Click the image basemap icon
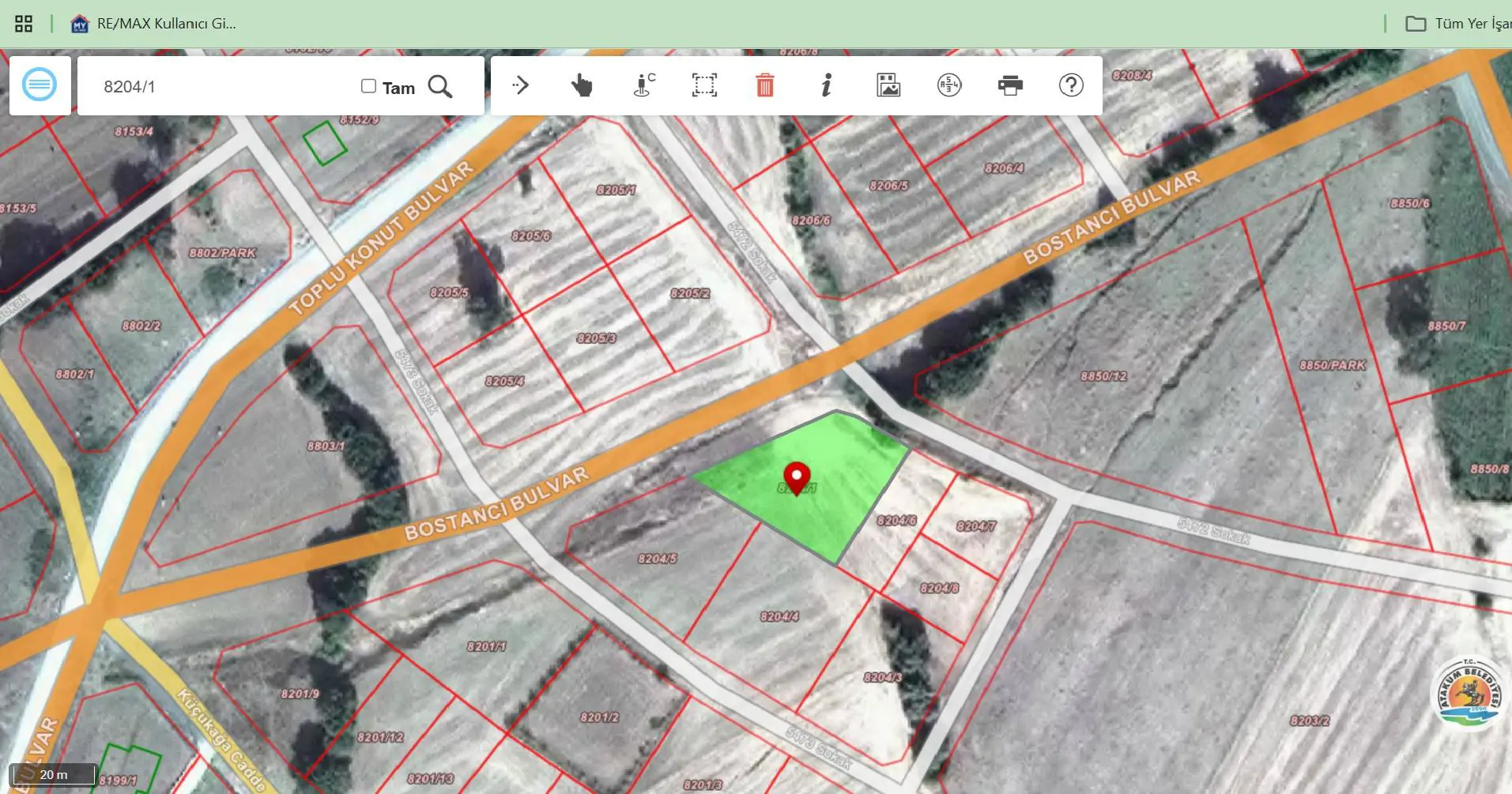Image resolution: width=1512 pixels, height=794 pixels. click(x=888, y=85)
